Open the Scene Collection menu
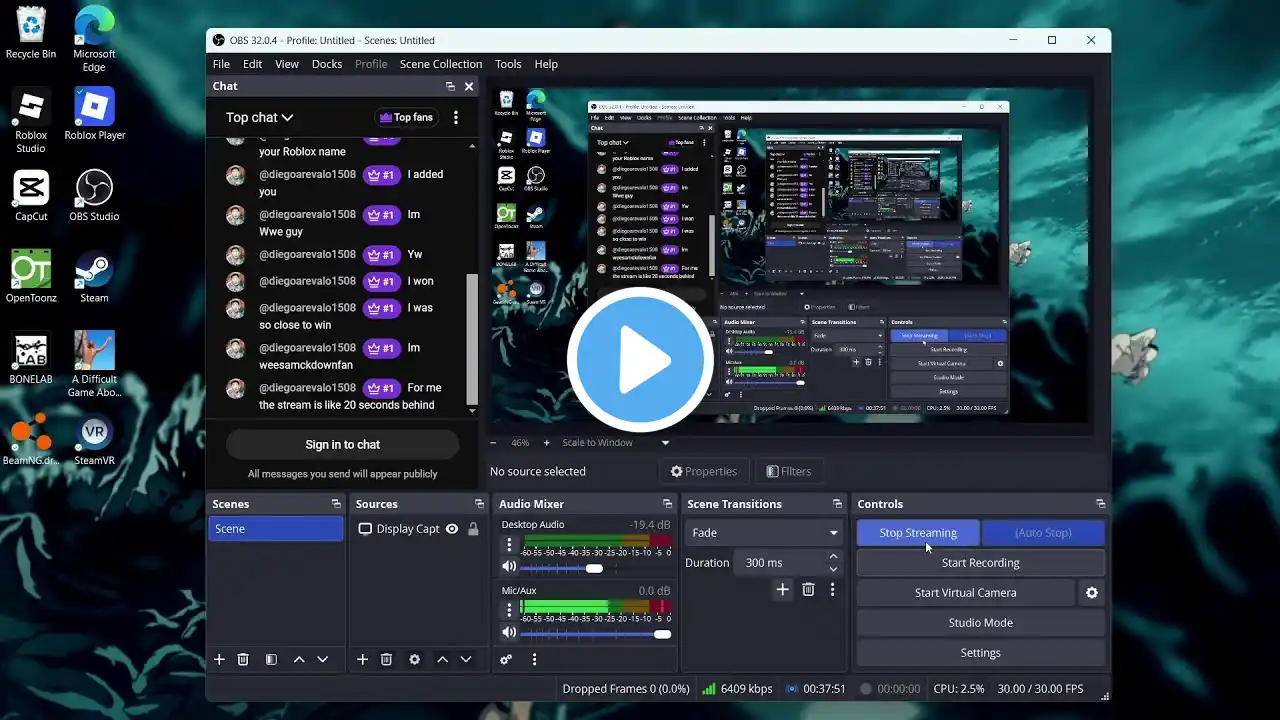Image resolution: width=1280 pixels, height=720 pixels. click(440, 64)
